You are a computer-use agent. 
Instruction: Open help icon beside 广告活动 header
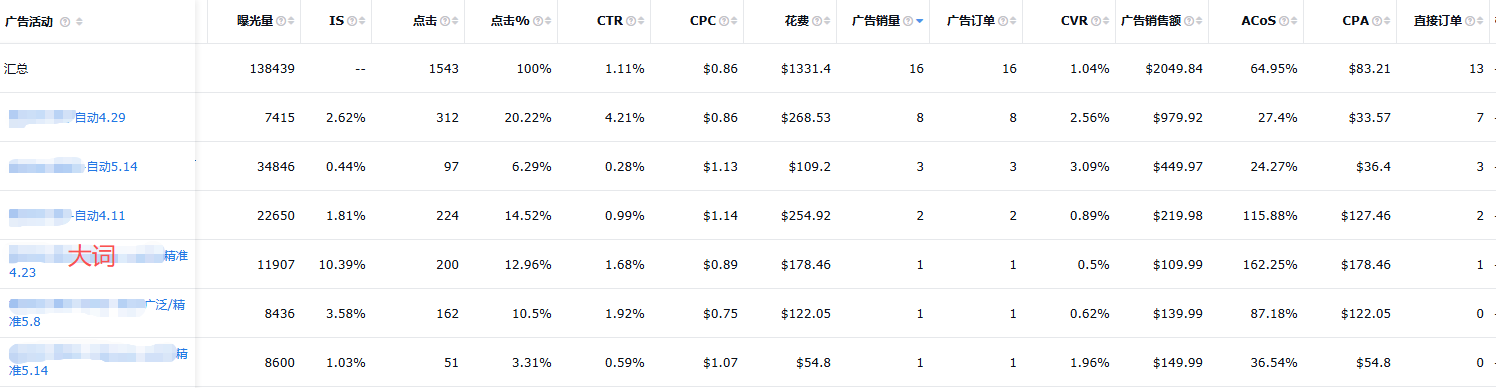coord(65,21)
